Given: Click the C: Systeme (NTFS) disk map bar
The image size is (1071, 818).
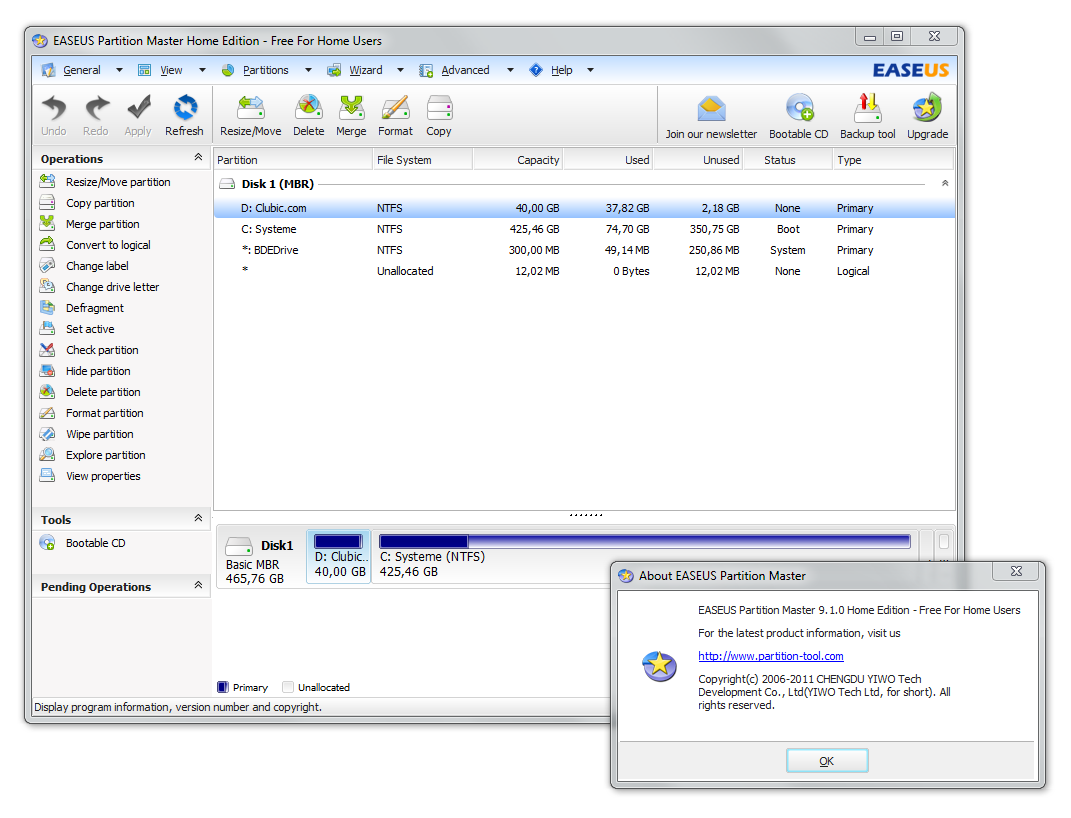Looking at the screenshot, I should coord(645,542).
